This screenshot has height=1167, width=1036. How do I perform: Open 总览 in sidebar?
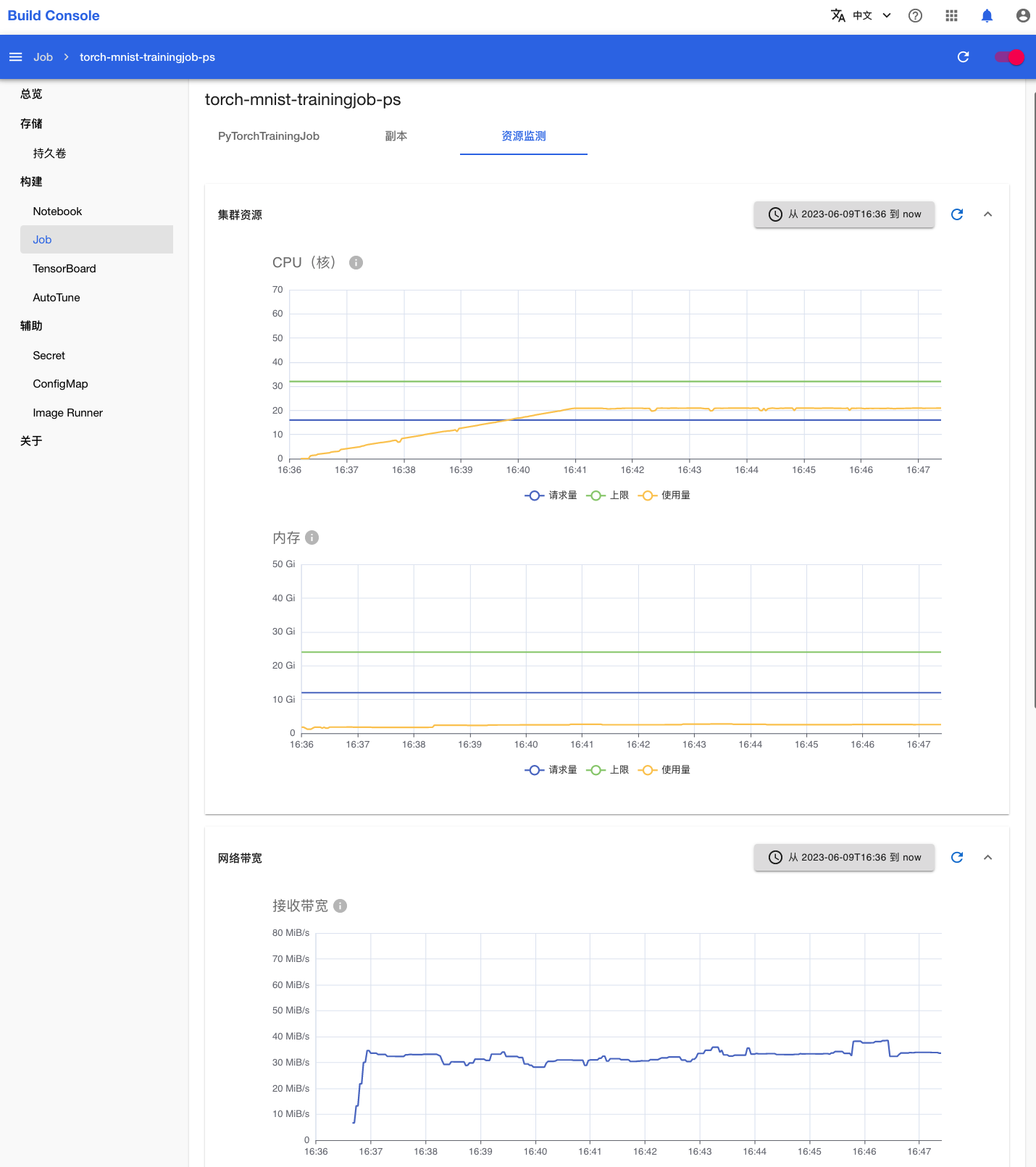tap(31, 94)
